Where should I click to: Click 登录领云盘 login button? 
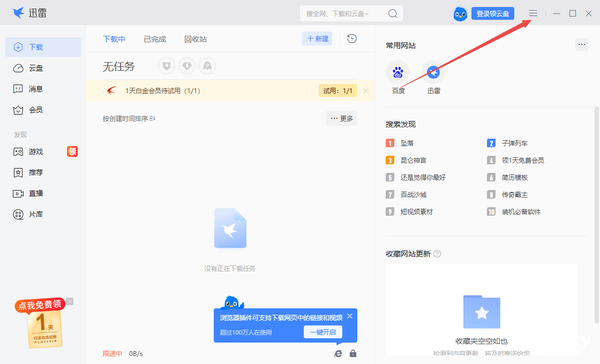[492, 14]
